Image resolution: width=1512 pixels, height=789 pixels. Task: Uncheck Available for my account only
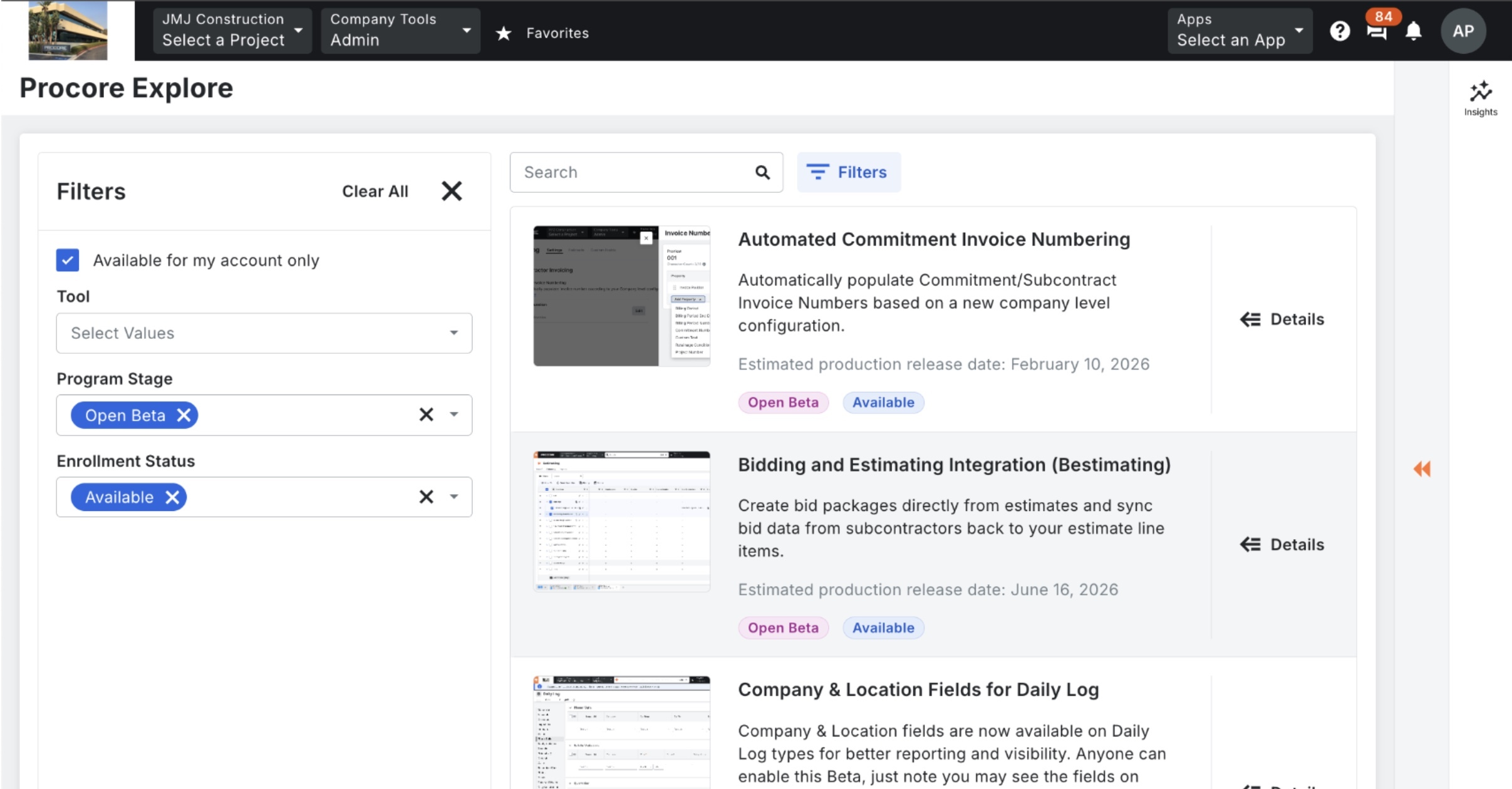(68, 260)
